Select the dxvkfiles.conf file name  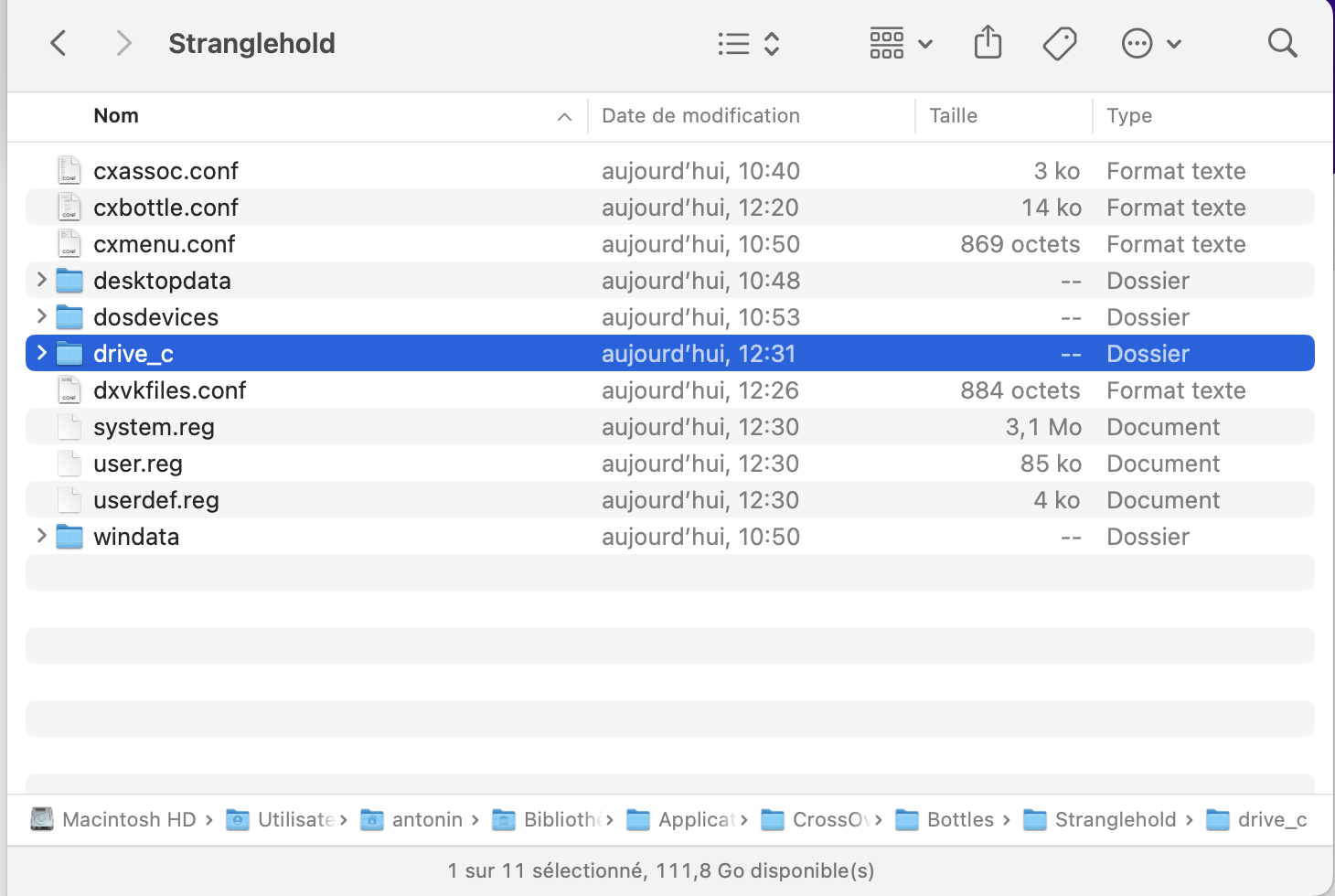pyautogui.click(x=169, y=390)
